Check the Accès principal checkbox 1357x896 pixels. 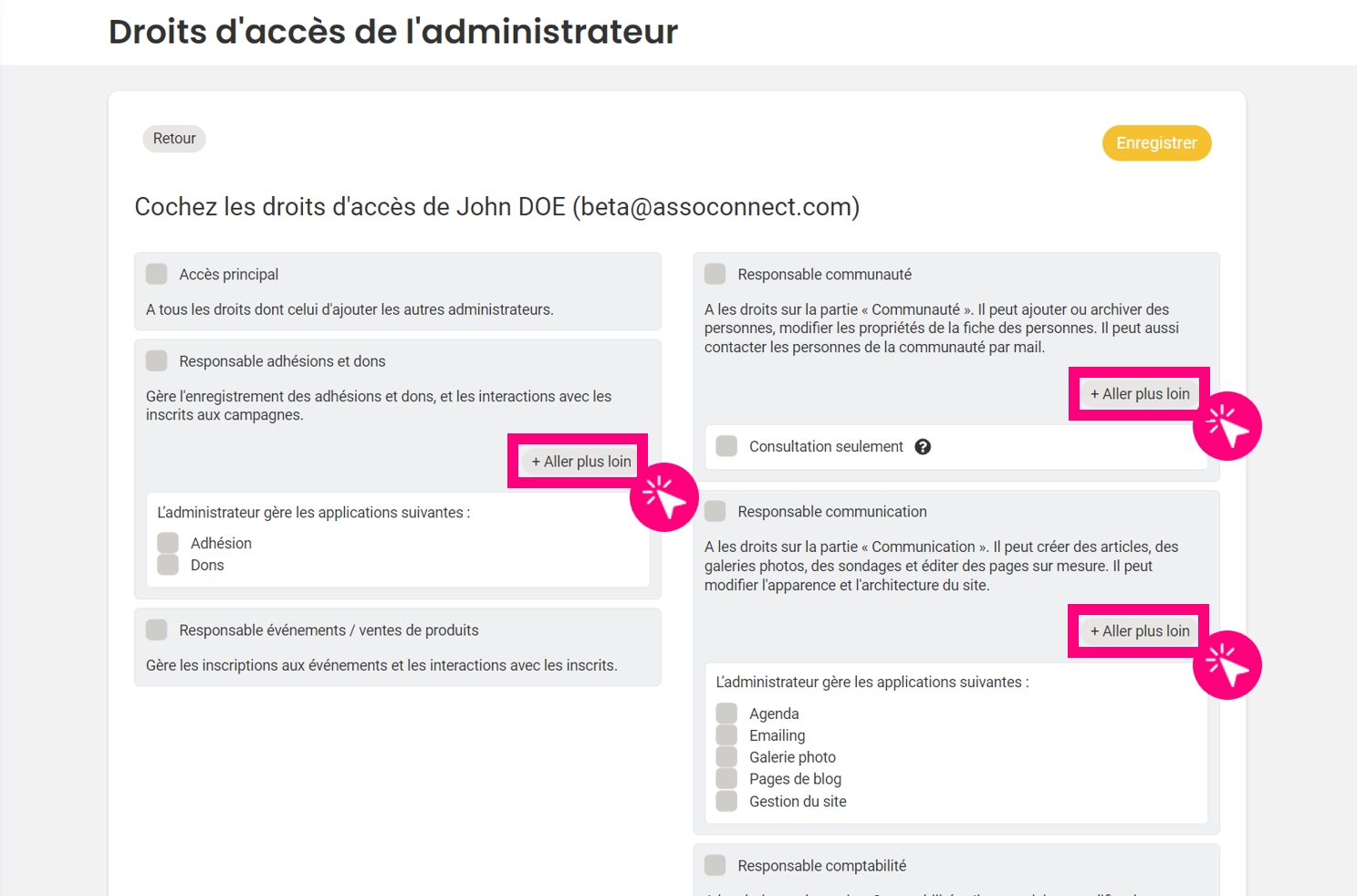pyautogui.click(x=157, y=275)
